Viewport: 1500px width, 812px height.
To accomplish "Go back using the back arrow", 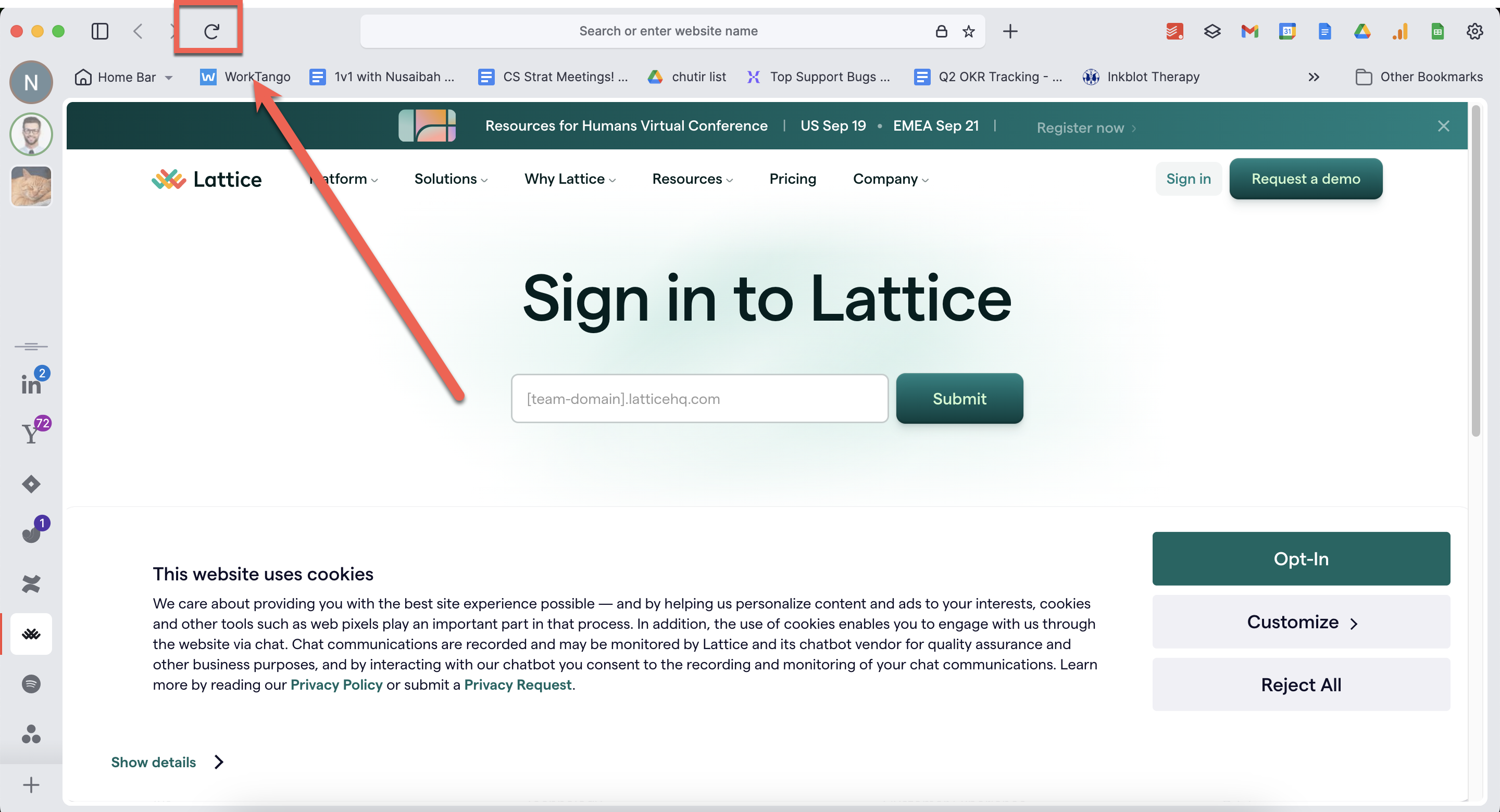I will click(138, 31).
